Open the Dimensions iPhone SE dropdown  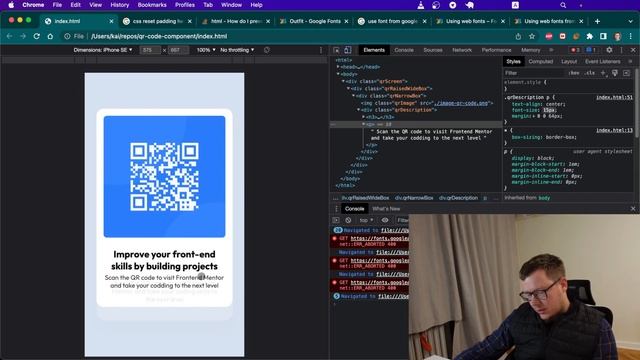click(102, 50)
